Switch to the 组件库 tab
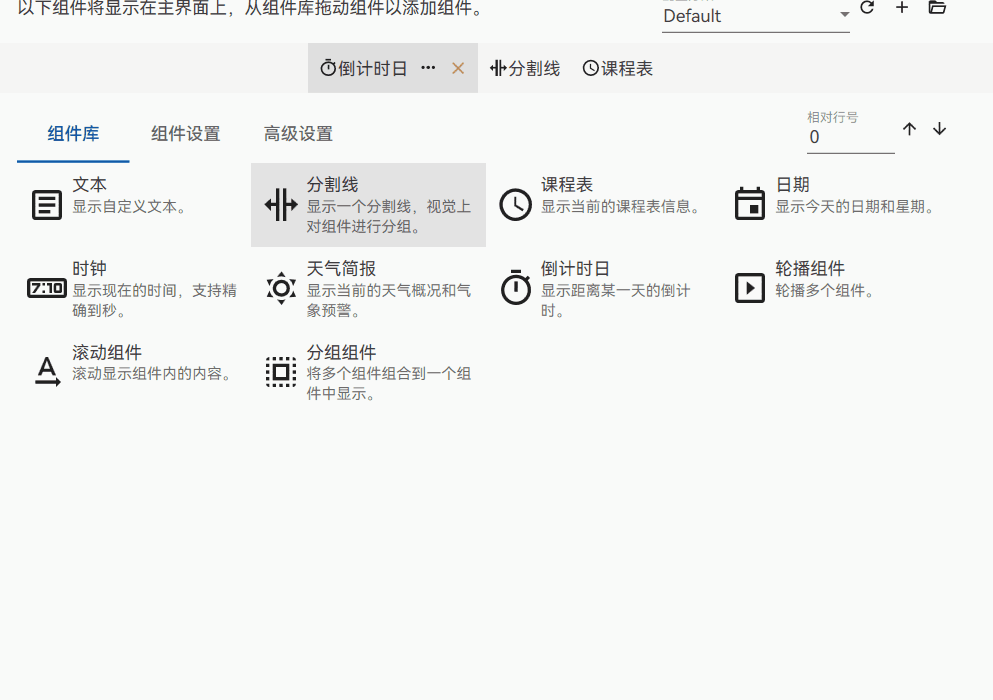Image resolution: width=993 pixels, height=700 pixels. pyautogui.click(x=73, y=134)
